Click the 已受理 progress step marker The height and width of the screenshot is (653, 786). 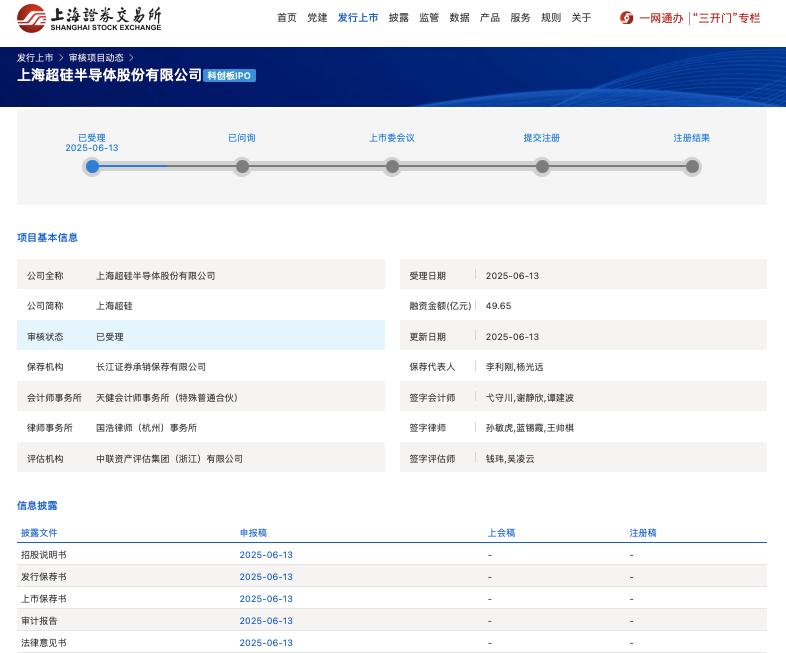click(x=92, y=166)
